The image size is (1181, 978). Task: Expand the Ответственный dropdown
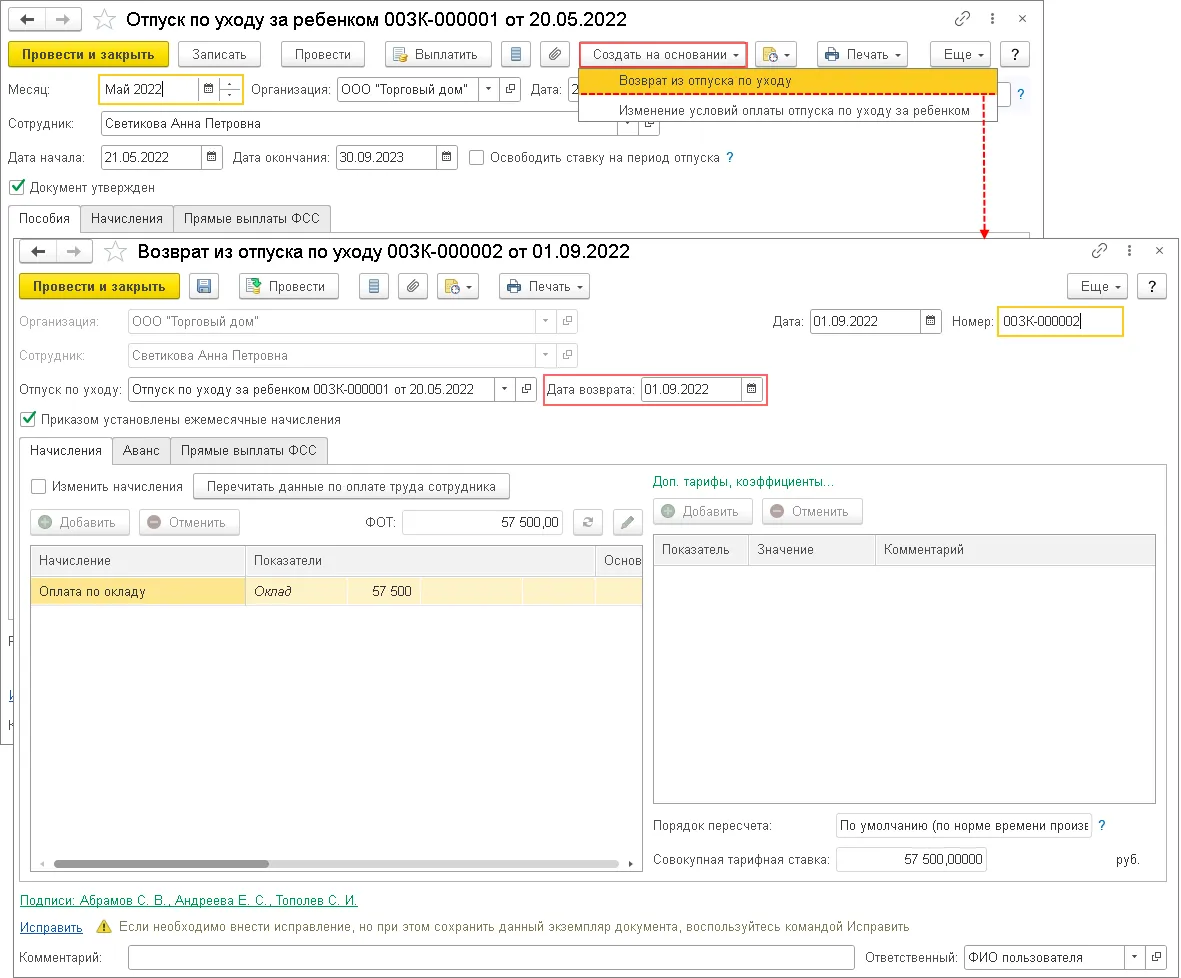[x=1134, y=957]
